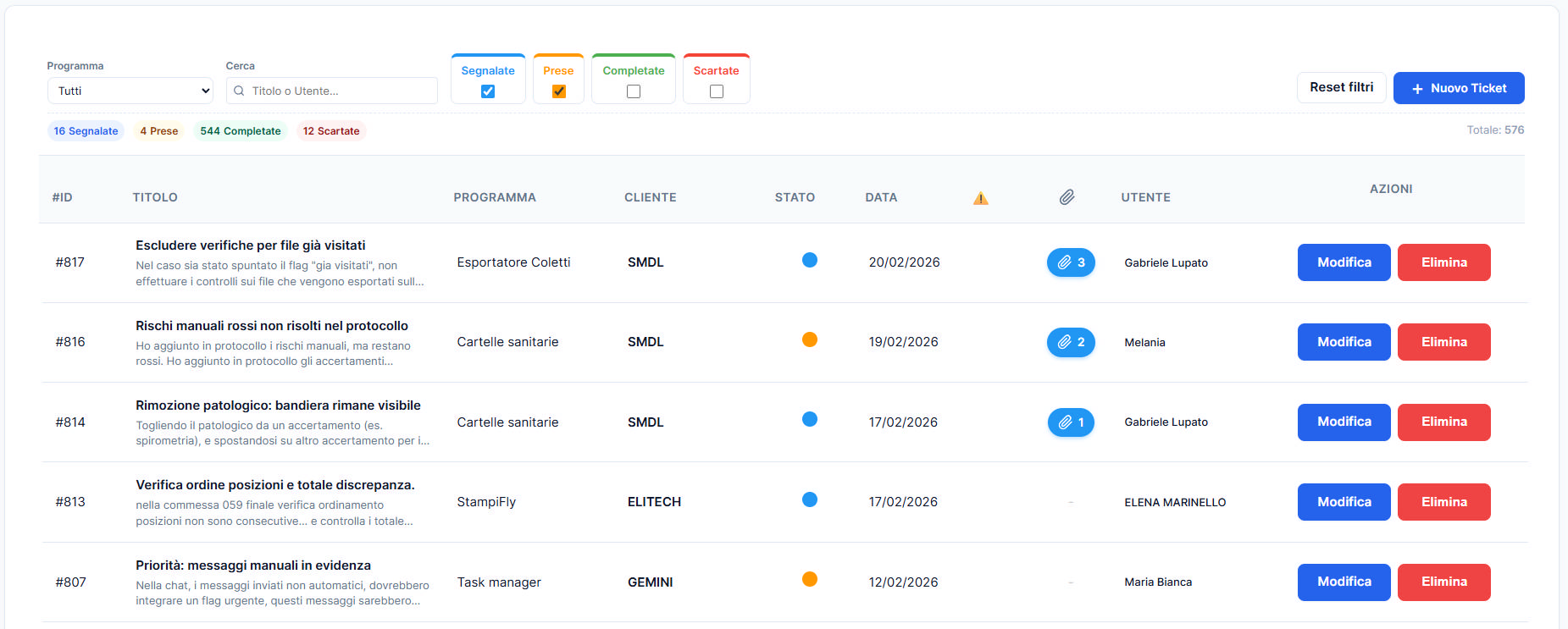Click the search magnifier icon in Cerca field

click(x=239, y=91)
